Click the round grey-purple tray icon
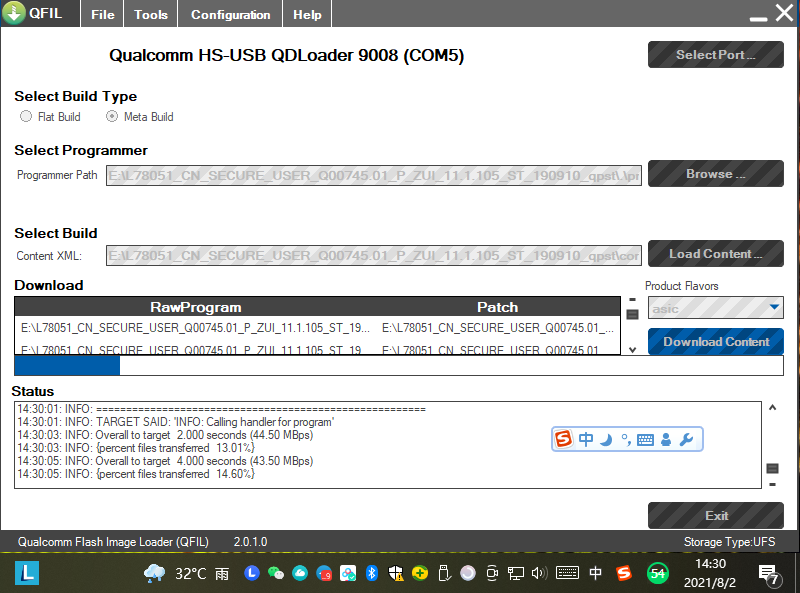Image resolution: width=800 pixels, height=593 pixels. pyautogui.click(x=468, y=574)
